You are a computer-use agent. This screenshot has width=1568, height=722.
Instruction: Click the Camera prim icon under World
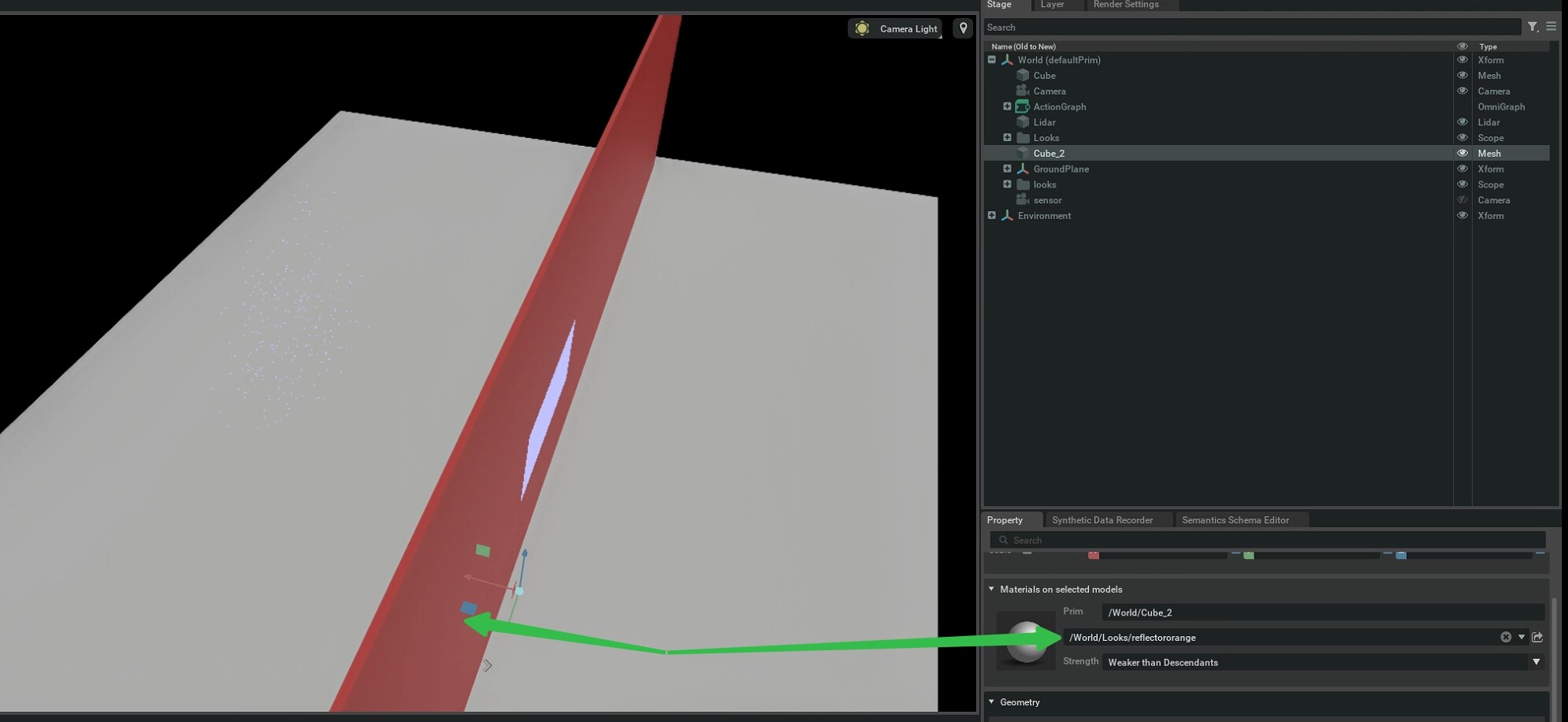pos(1021,91)
